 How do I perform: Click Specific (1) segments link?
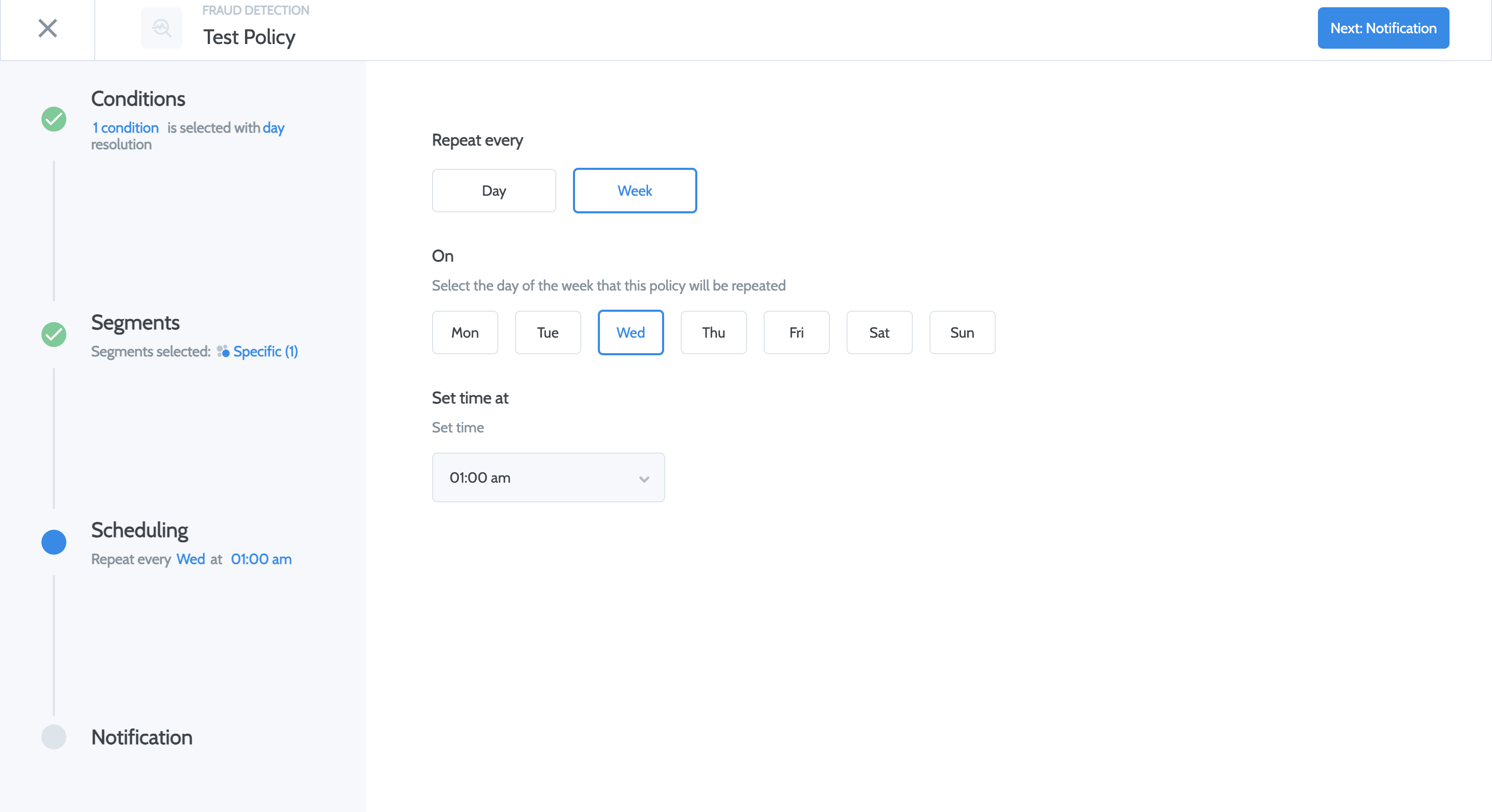pyautogui.click(x=265, y=352)
